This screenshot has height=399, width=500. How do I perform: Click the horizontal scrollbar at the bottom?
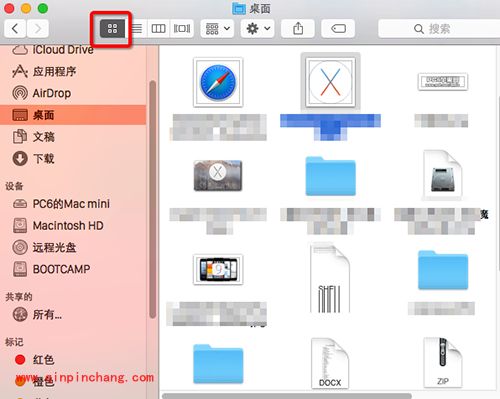tap(287, 396)
